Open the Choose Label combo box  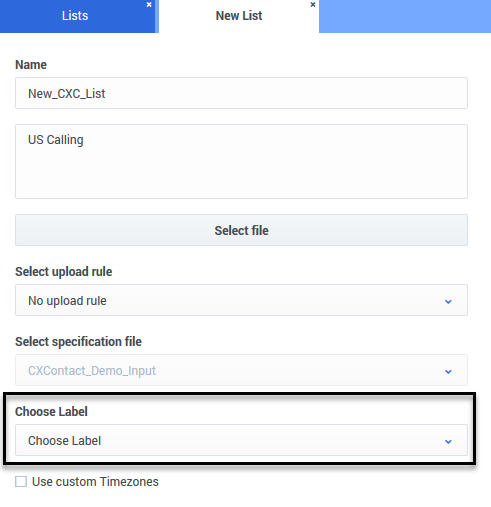(241, 440)
